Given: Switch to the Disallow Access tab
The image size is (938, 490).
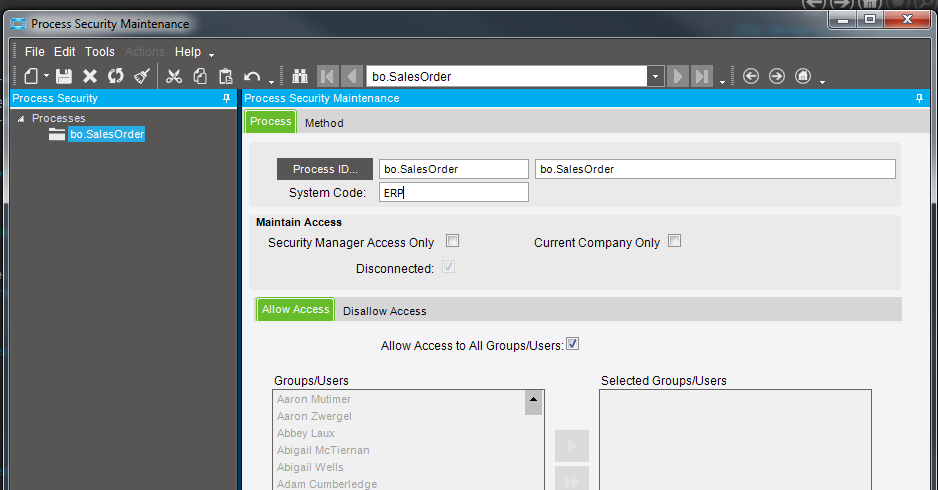Looking at the screenshot, I should pos(385,311).
